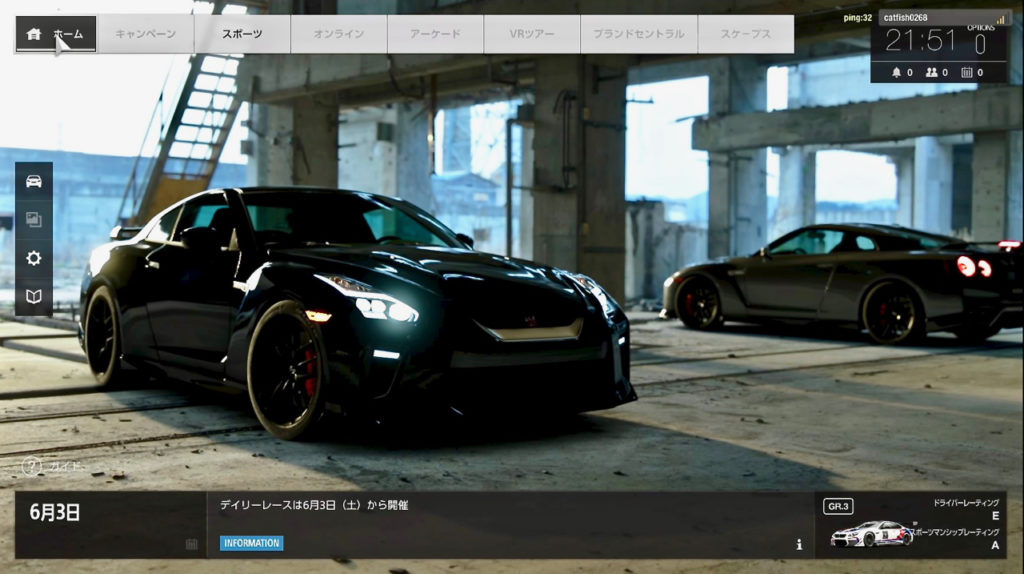Screen dimensions: 1024x574
Task: Select the キャンペーン tab
Action: 146,34
